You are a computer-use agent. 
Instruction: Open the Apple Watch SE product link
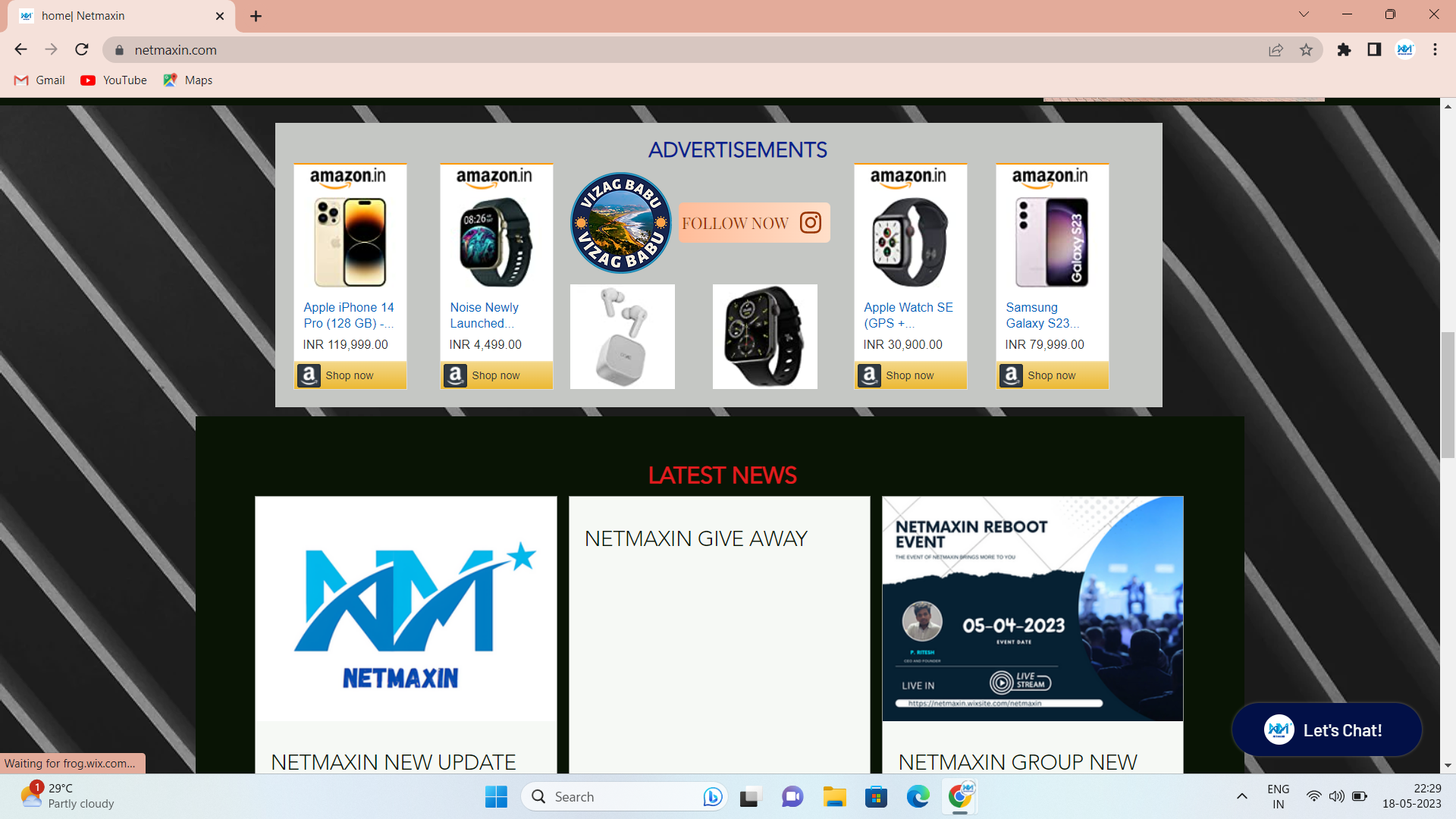pyautogui.click(x=908, y=315)
